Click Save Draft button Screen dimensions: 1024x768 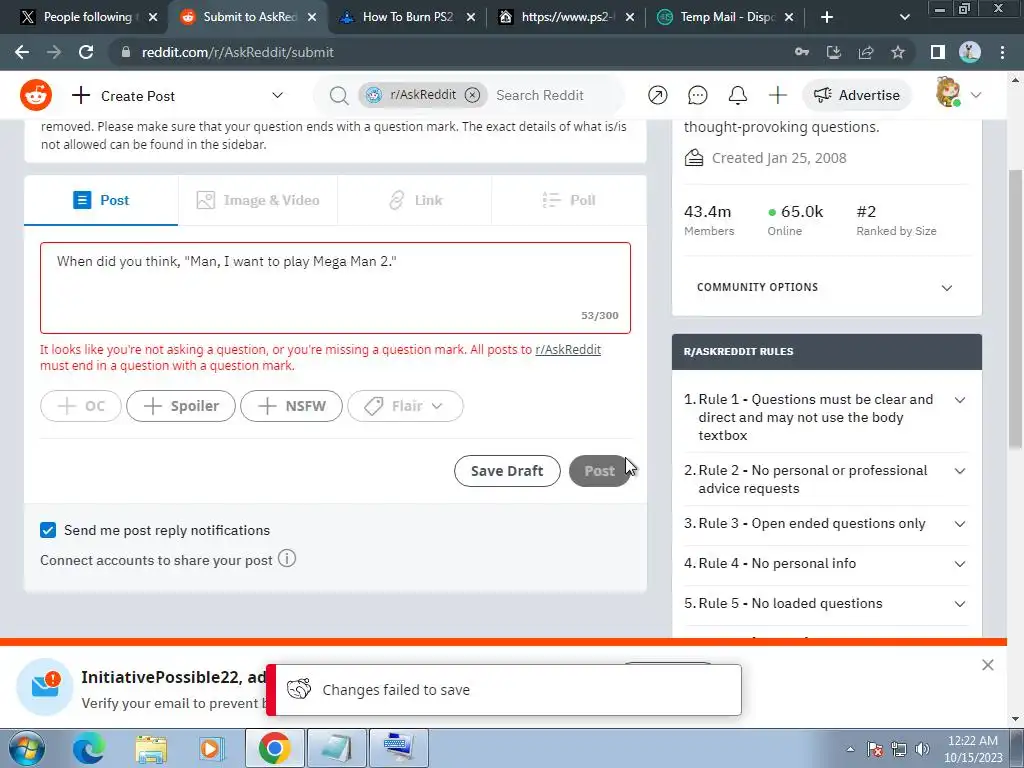pos(507,471)
